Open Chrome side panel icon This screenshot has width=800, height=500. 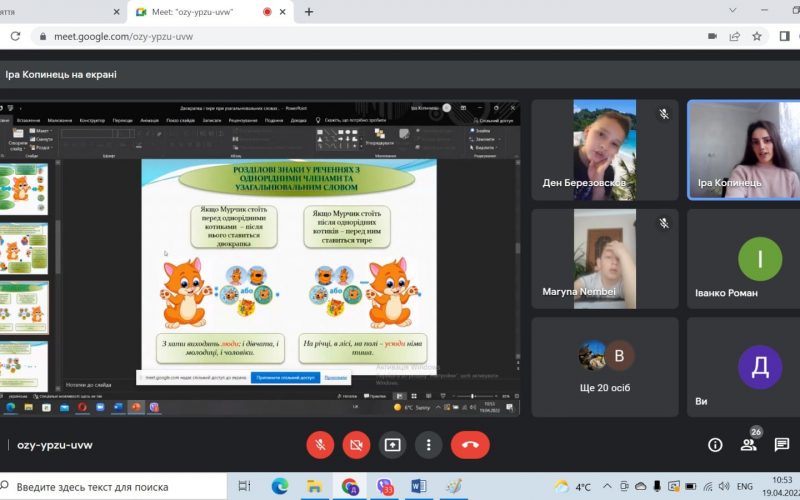click(782, 36)
